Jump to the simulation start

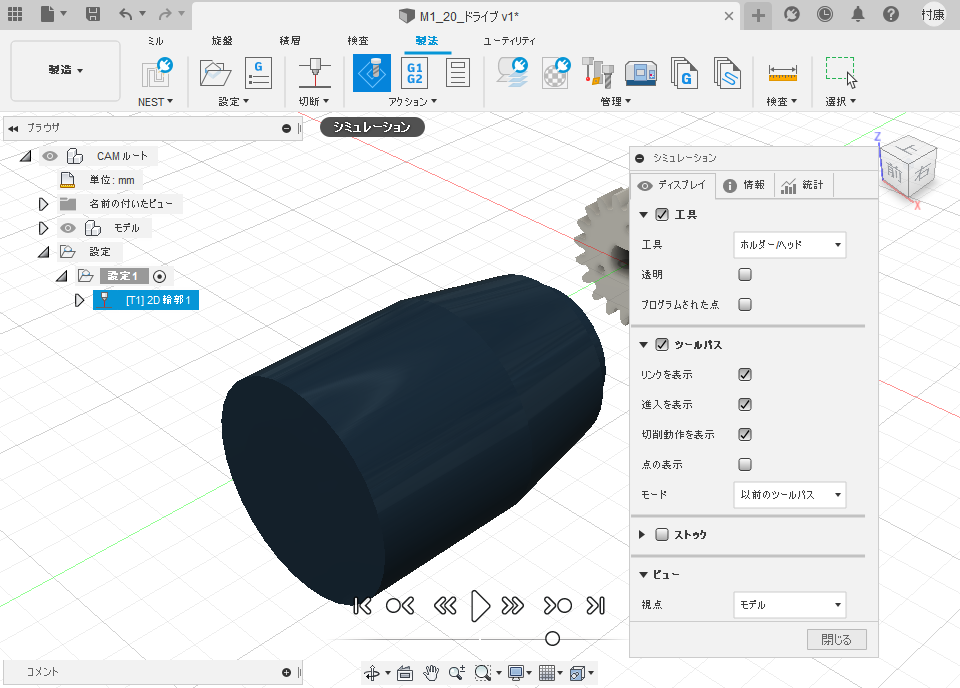click(x=362, y=606)
